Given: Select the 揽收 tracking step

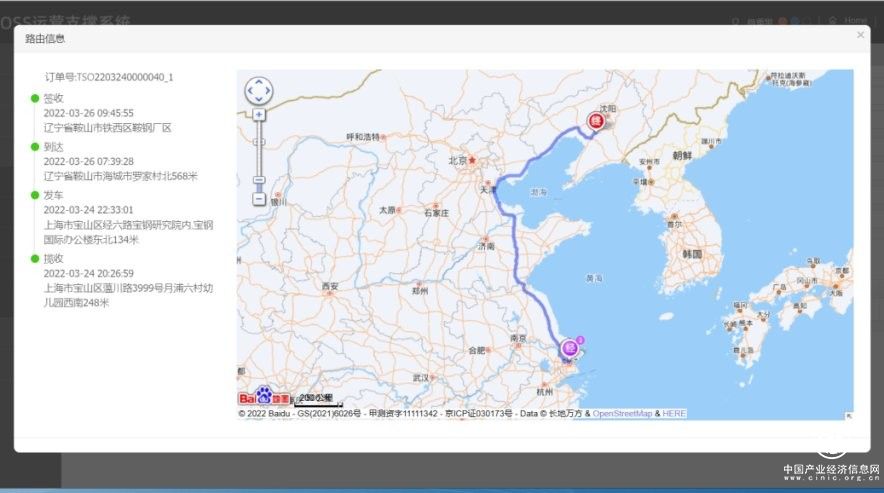Looking at the screenshot, I should click(x=53, y=258).
